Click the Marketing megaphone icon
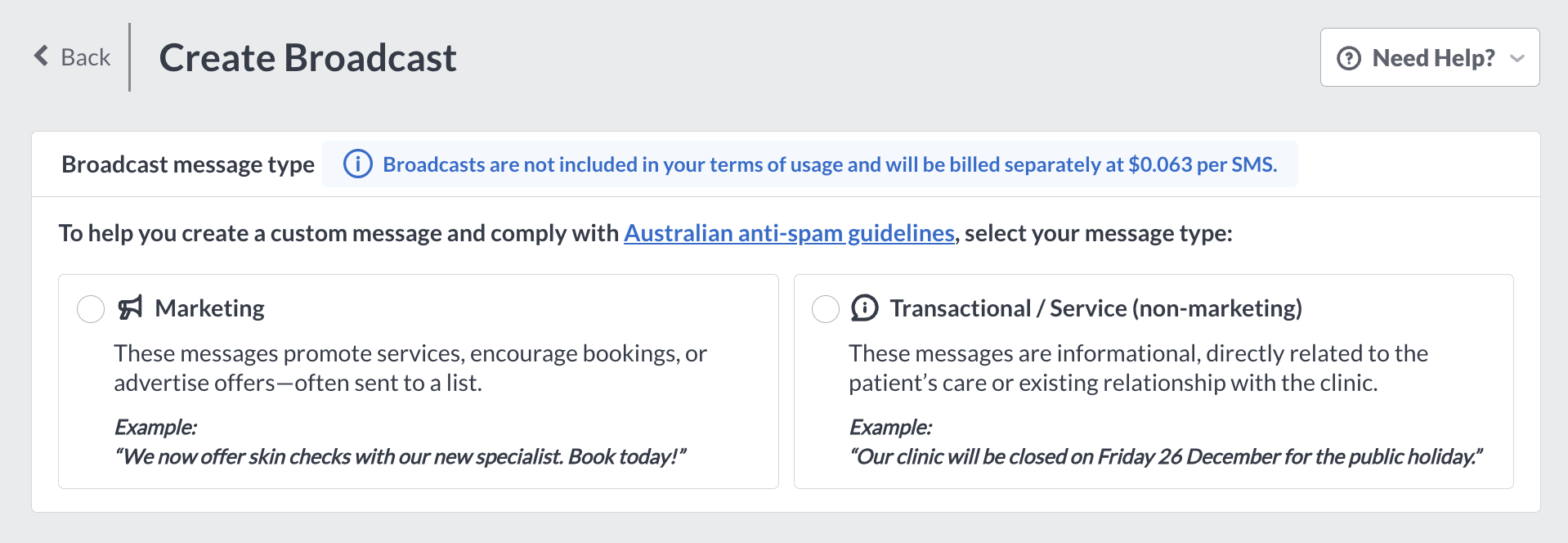 (x=130, y=307)
